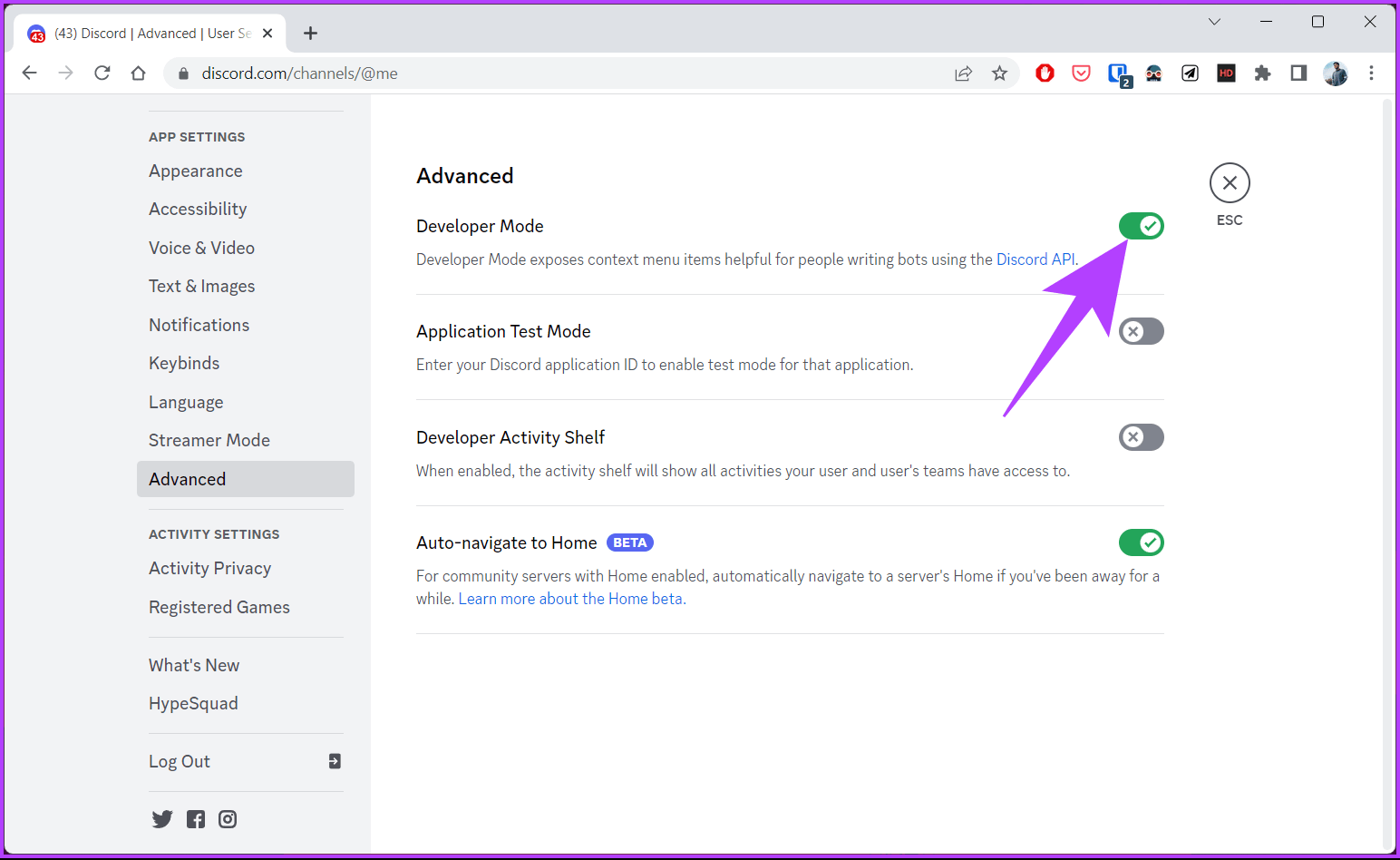The height and width of the screenshot is (860, 1400).
Task: Open the Twitter icon in Discord's sidebar footer
Action: [162, 818]
